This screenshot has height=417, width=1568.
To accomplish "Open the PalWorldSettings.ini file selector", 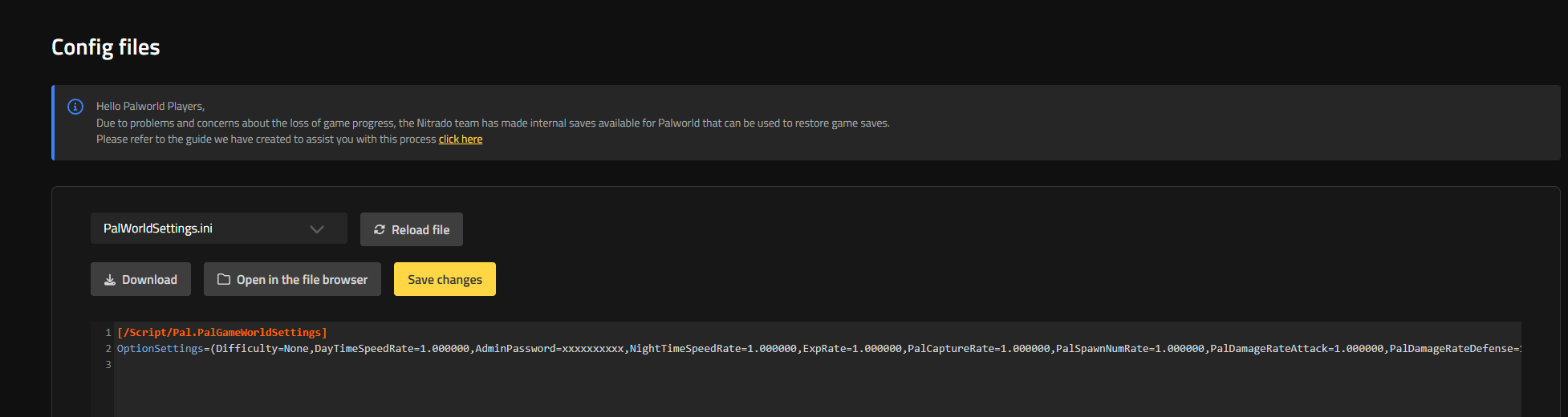I will pyautogui.click(x=218, y=229).
